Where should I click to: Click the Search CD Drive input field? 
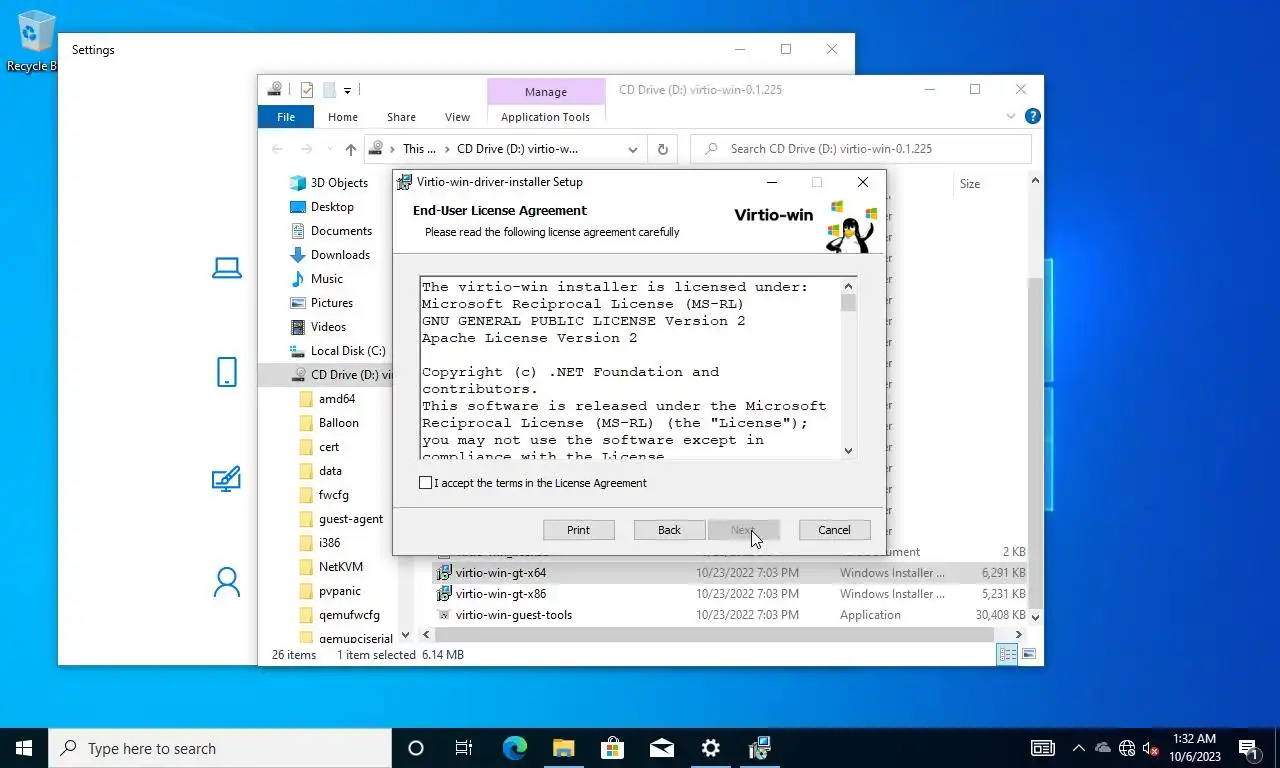pyautogui.click(x=861, y=149)
